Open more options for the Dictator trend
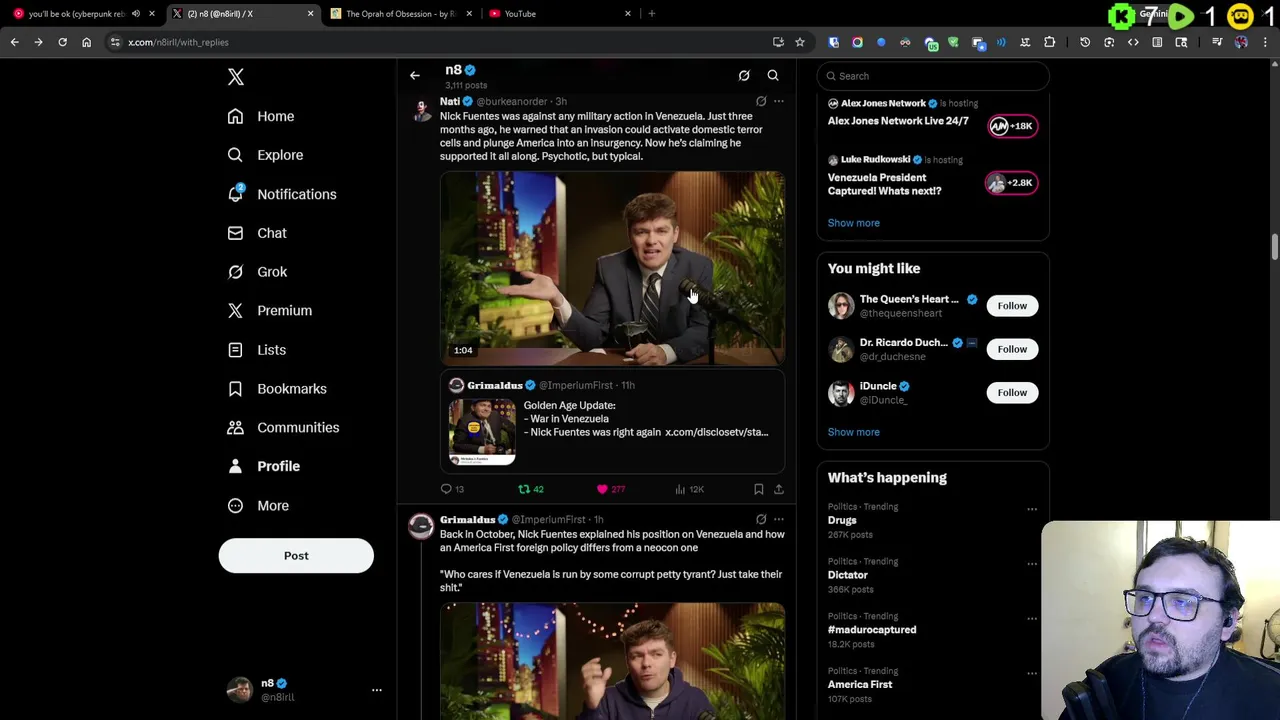Image resolution: width=1280 pixels, height=720 pixels. 1032,564
